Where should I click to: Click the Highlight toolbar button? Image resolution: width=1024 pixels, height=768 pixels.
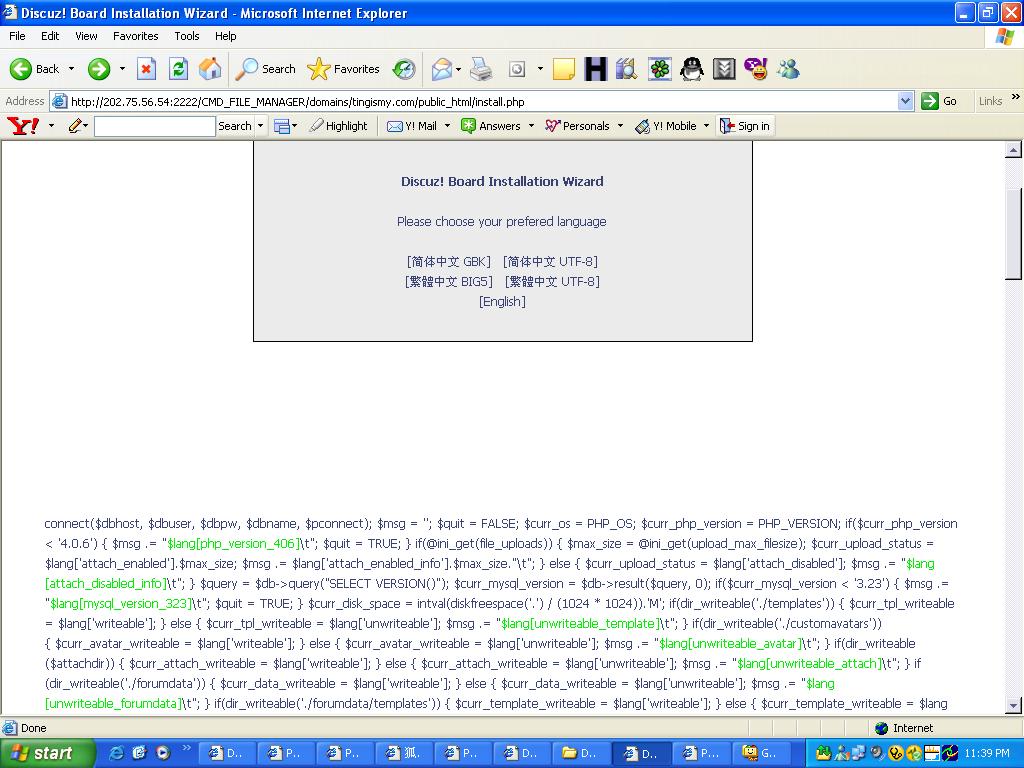point(338,125)
